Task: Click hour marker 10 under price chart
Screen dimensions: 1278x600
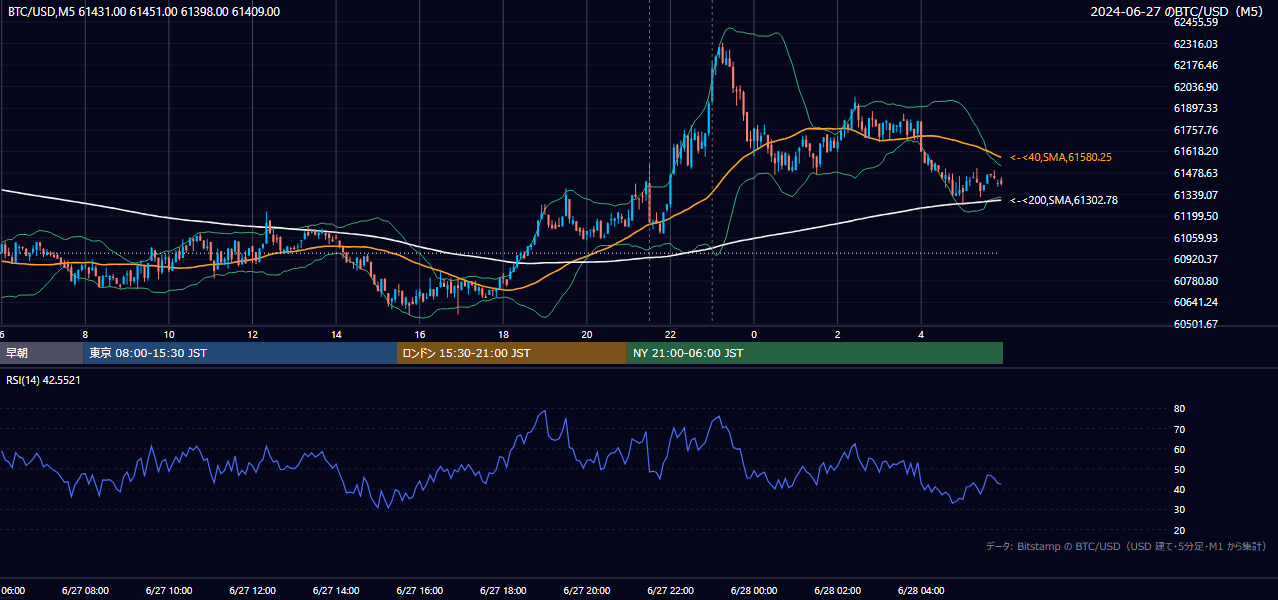Action: pos(169,334)
